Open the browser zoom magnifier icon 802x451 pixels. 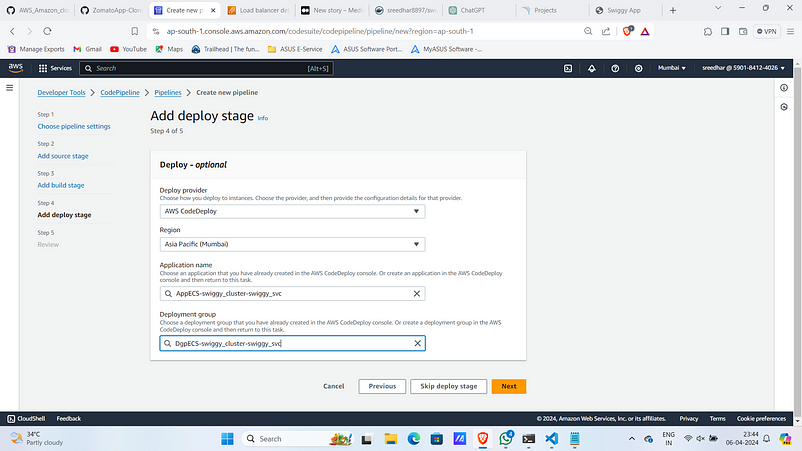tap(588, 31)
